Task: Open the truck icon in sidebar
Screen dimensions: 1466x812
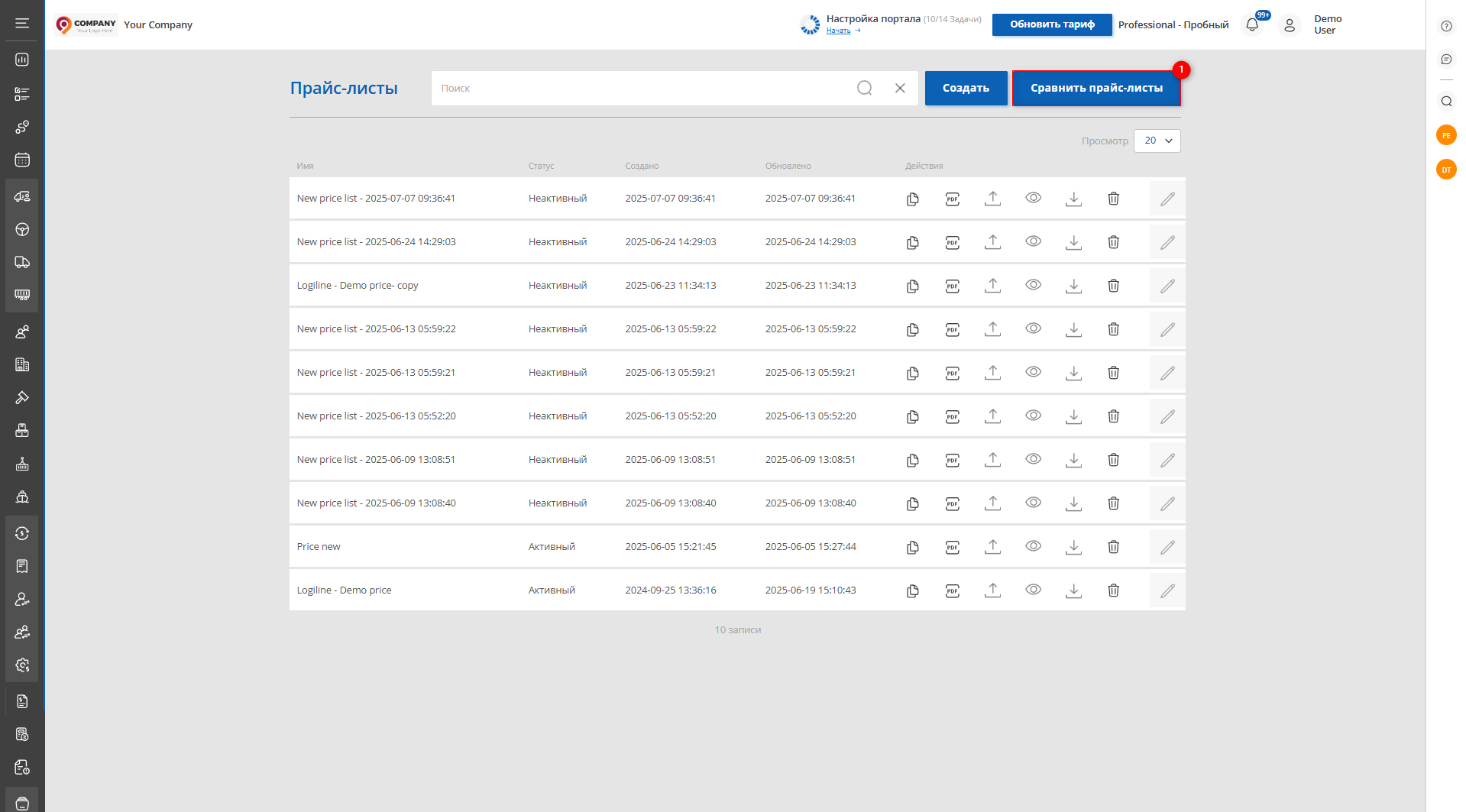Action: point(22,262)
